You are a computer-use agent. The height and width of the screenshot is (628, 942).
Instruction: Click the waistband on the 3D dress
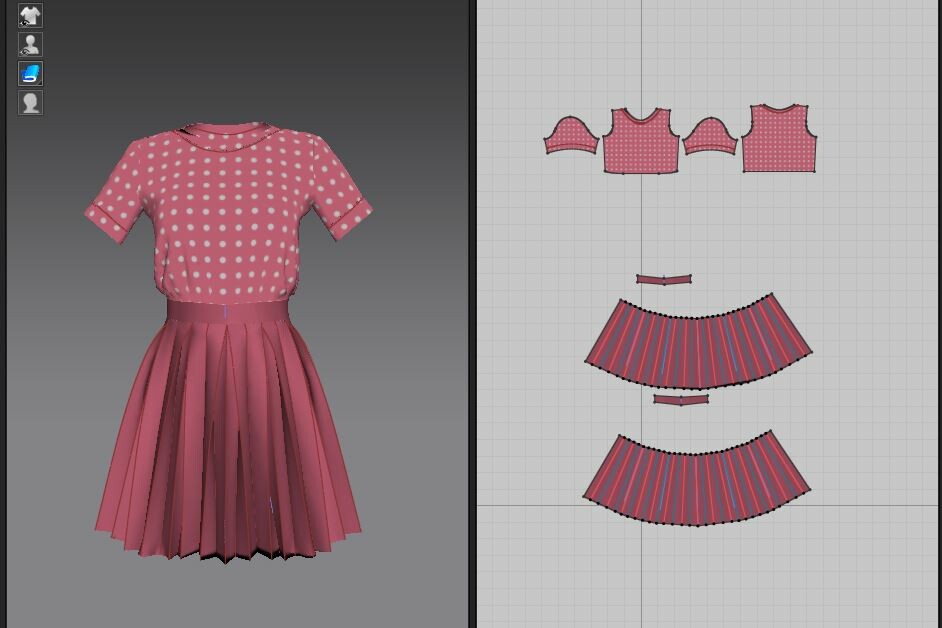[227, 311]
